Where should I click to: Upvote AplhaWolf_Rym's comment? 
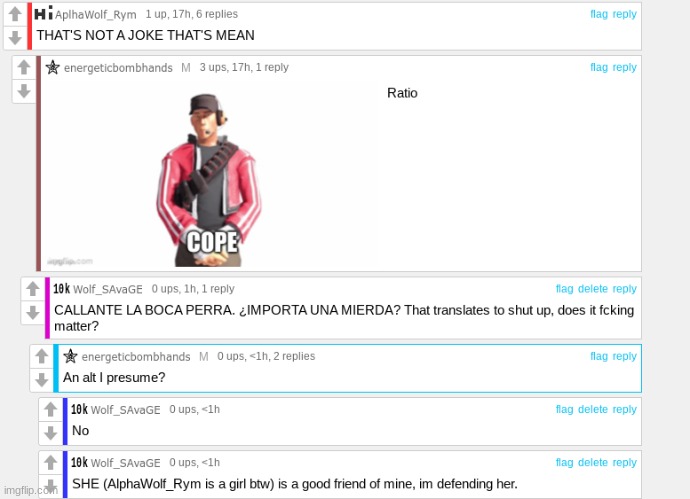tap(15, 14)
